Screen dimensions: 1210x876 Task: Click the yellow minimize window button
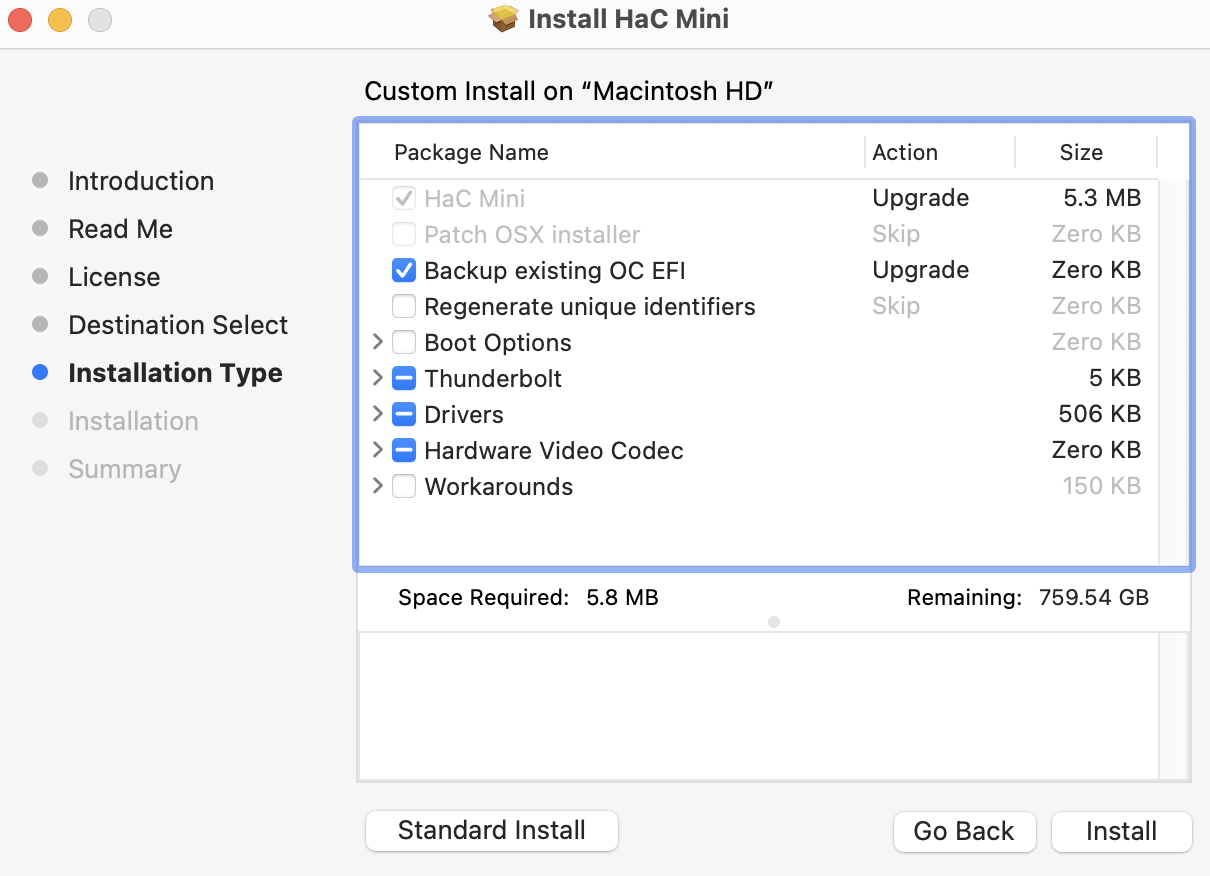tap(60, 19)
